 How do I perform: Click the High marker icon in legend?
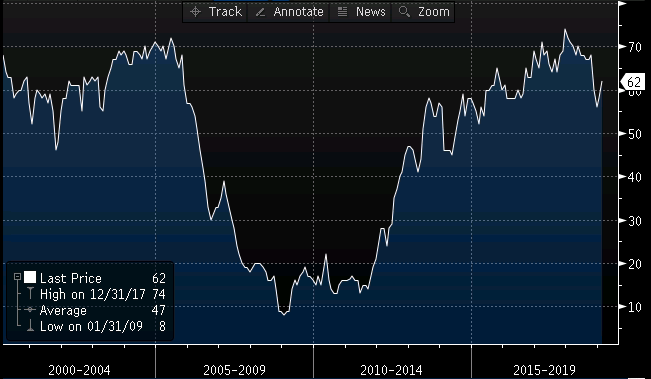(x=30, y=293)
